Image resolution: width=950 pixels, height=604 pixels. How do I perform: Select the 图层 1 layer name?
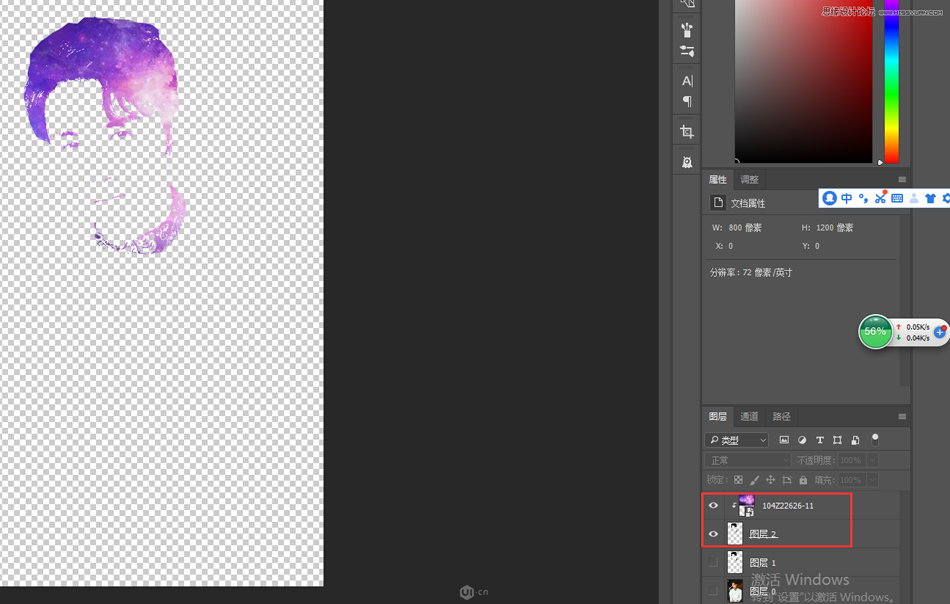tap(763, 562)
